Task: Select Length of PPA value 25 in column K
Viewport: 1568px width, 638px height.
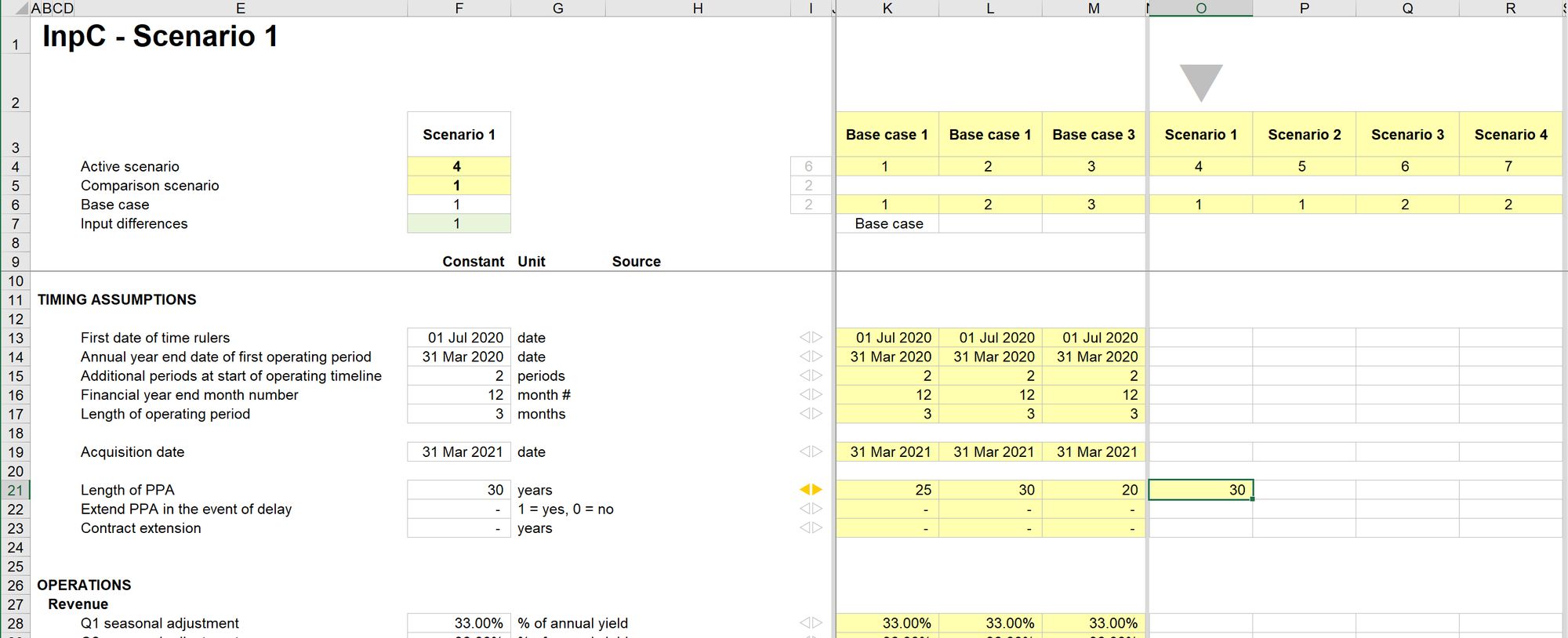Action: [x=887, y=490]
